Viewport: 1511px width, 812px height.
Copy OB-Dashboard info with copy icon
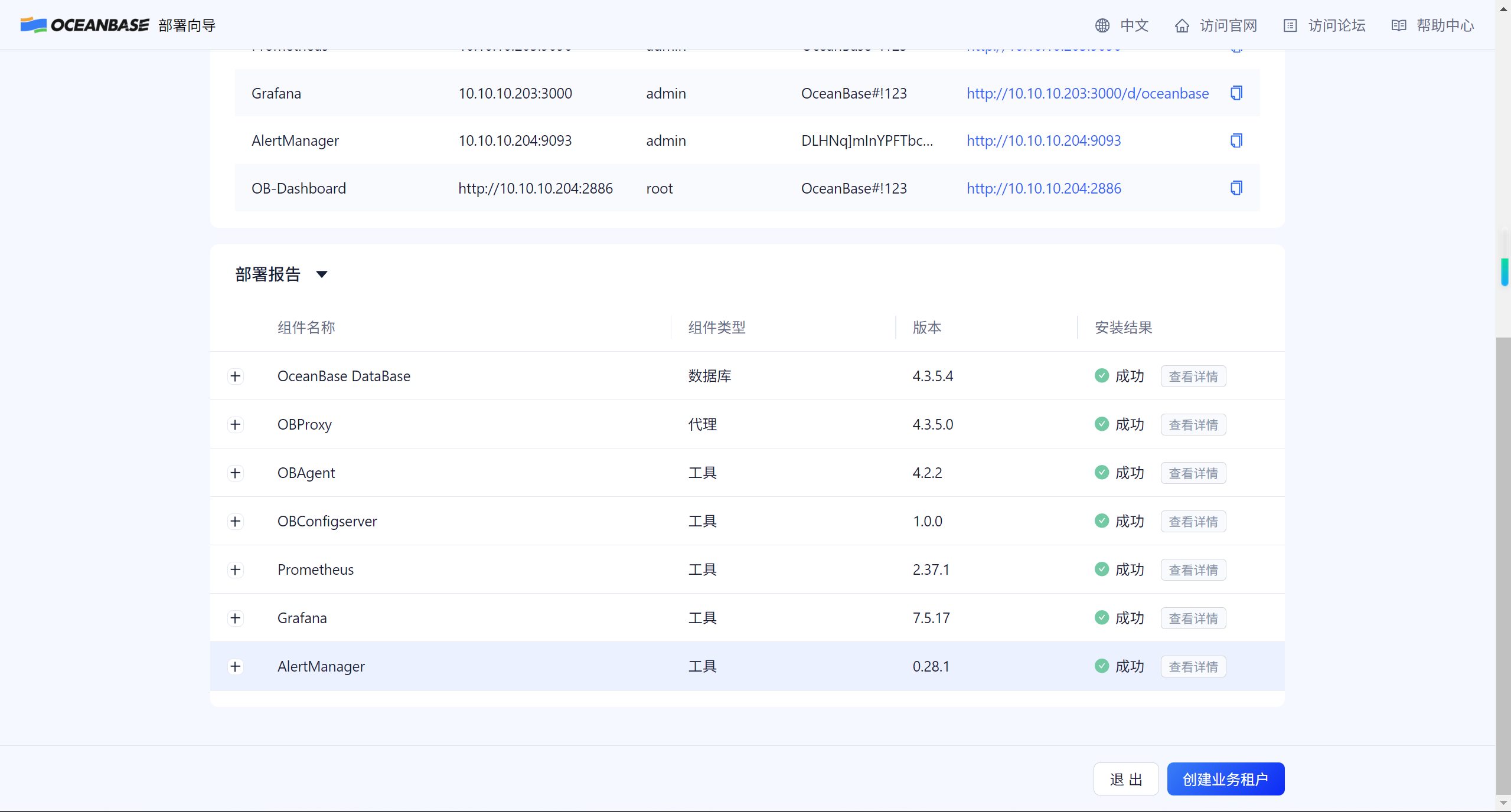[1236, 188]
